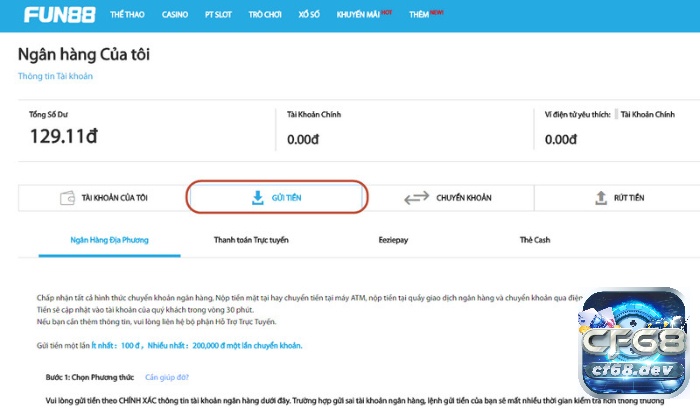Viewport: 700px width, 409px height.
Task: Click the preferred wallet balance 0.00đ
Action: (561, 140)
